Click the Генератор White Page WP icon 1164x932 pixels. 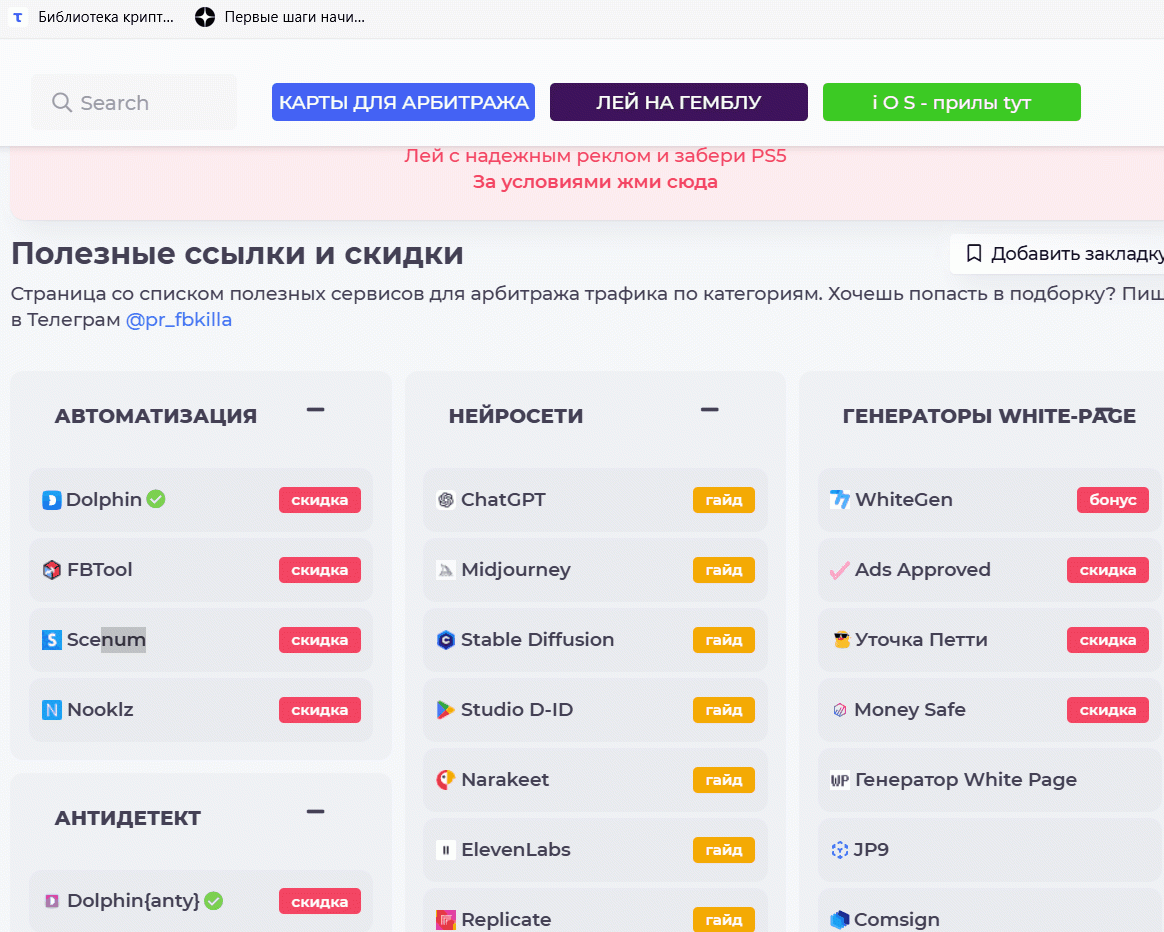pos(840,780)
